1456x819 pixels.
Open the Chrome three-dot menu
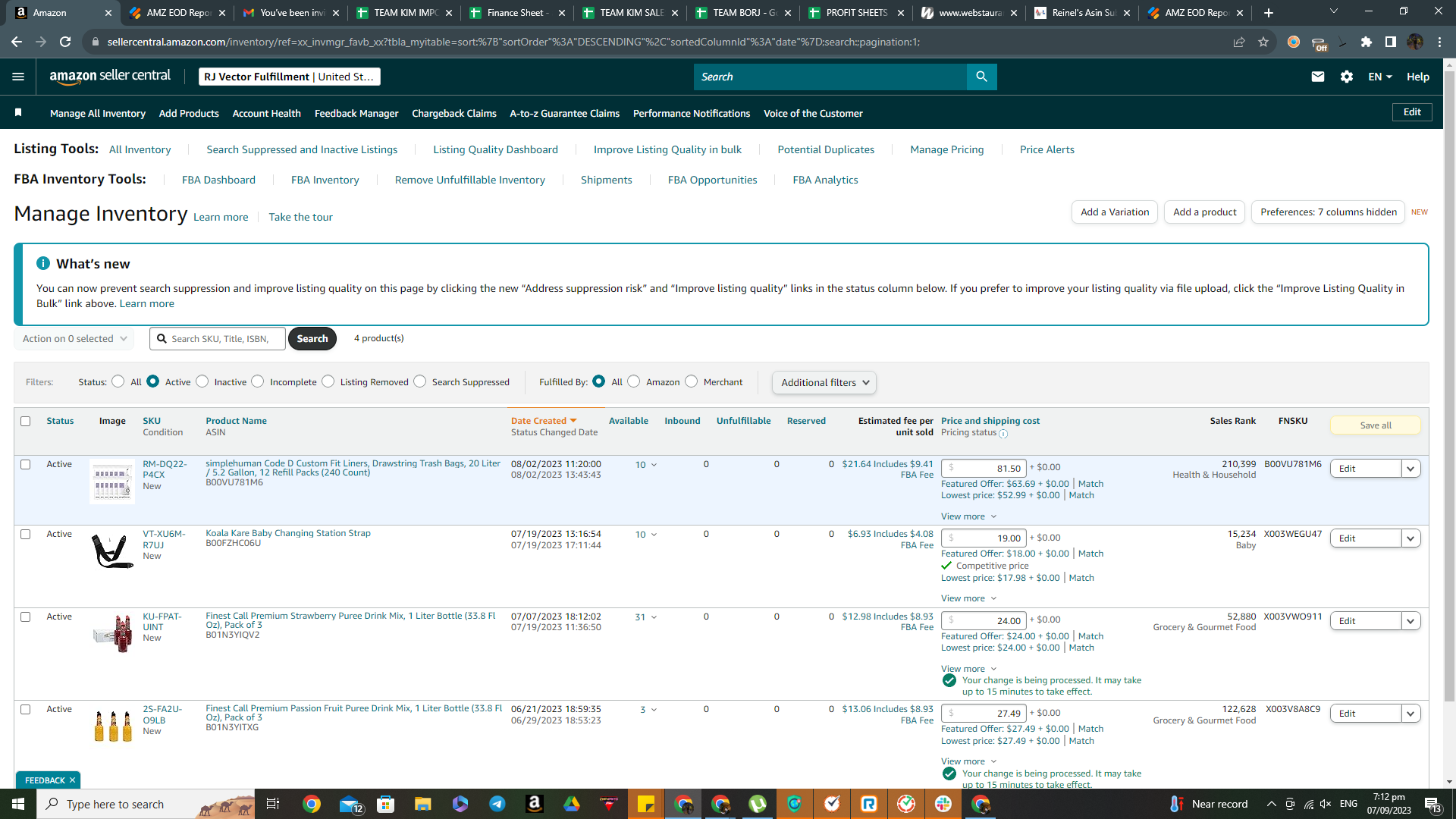[1439, 42]
